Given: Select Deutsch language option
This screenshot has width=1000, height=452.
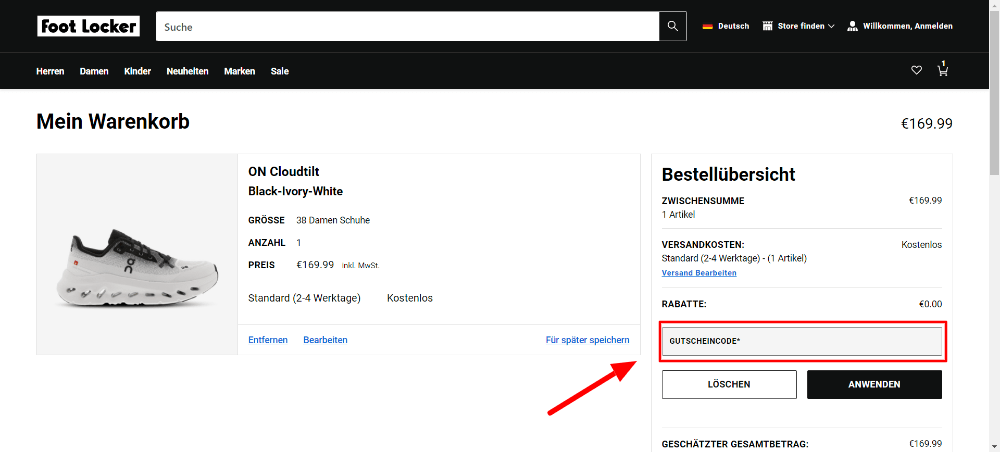Looking at the screenshot, I should tap(733, 26).
